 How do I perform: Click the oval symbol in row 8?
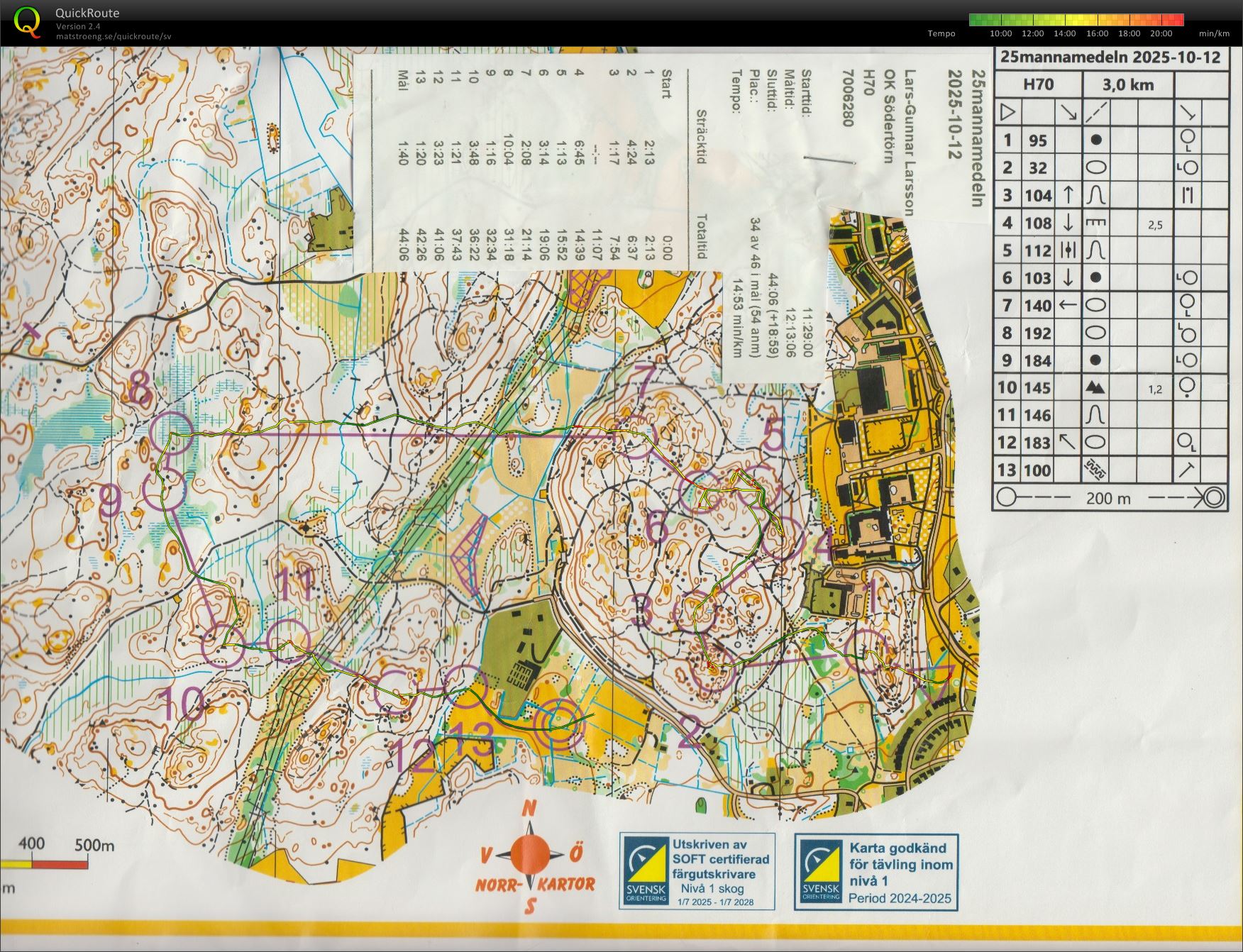tap(1095, 333)
